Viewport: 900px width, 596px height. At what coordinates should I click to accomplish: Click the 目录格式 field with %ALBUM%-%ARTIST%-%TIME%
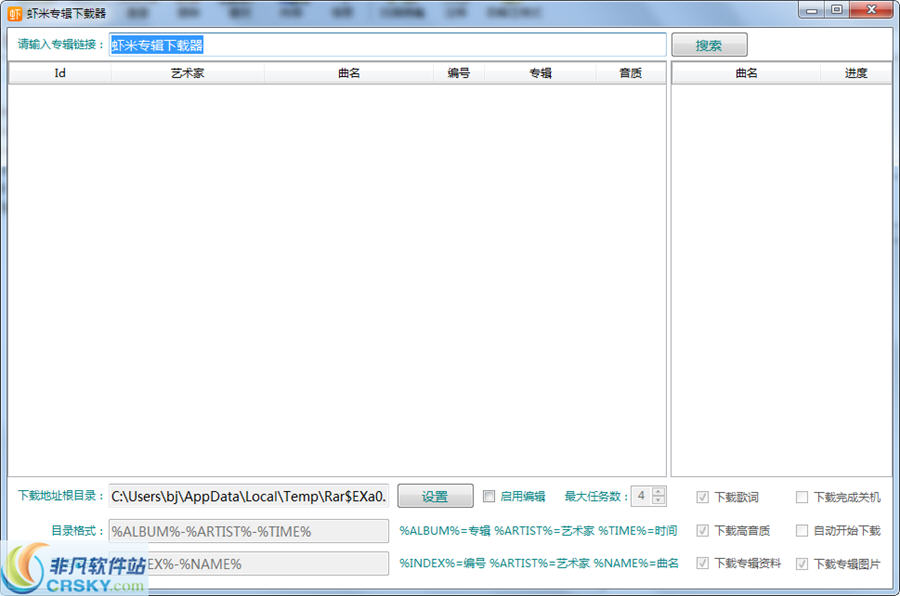[x=249, y=531]
